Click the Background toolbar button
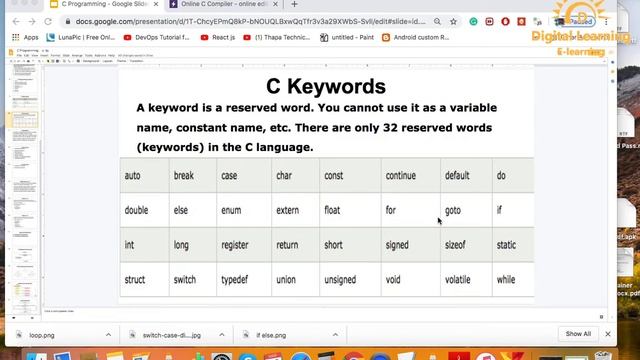The width and height of the screenshot is (640, 360). tap(91, 61)
